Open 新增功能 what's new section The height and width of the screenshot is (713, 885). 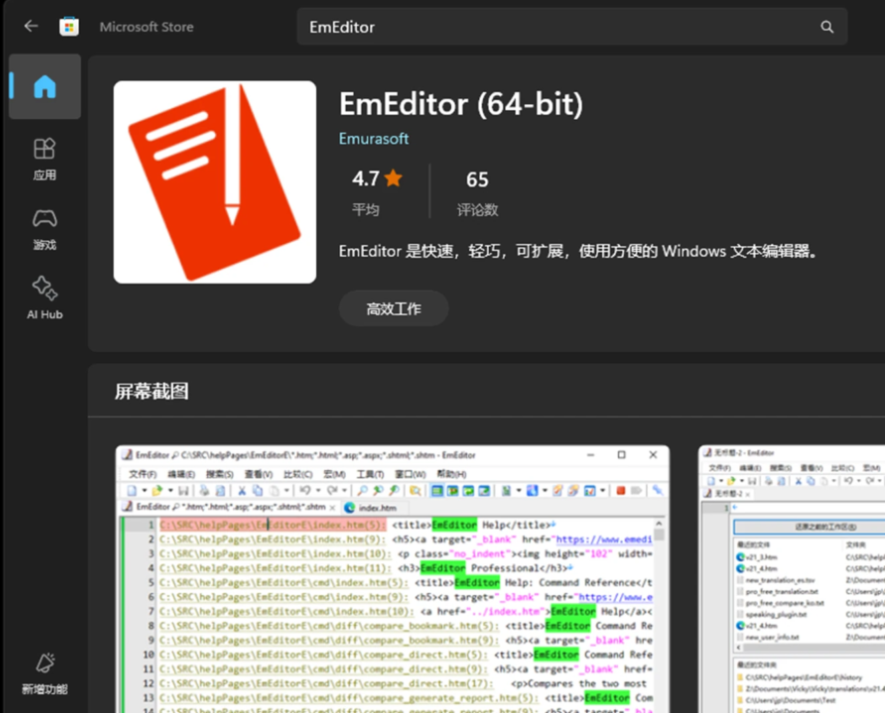coord(45,673)
